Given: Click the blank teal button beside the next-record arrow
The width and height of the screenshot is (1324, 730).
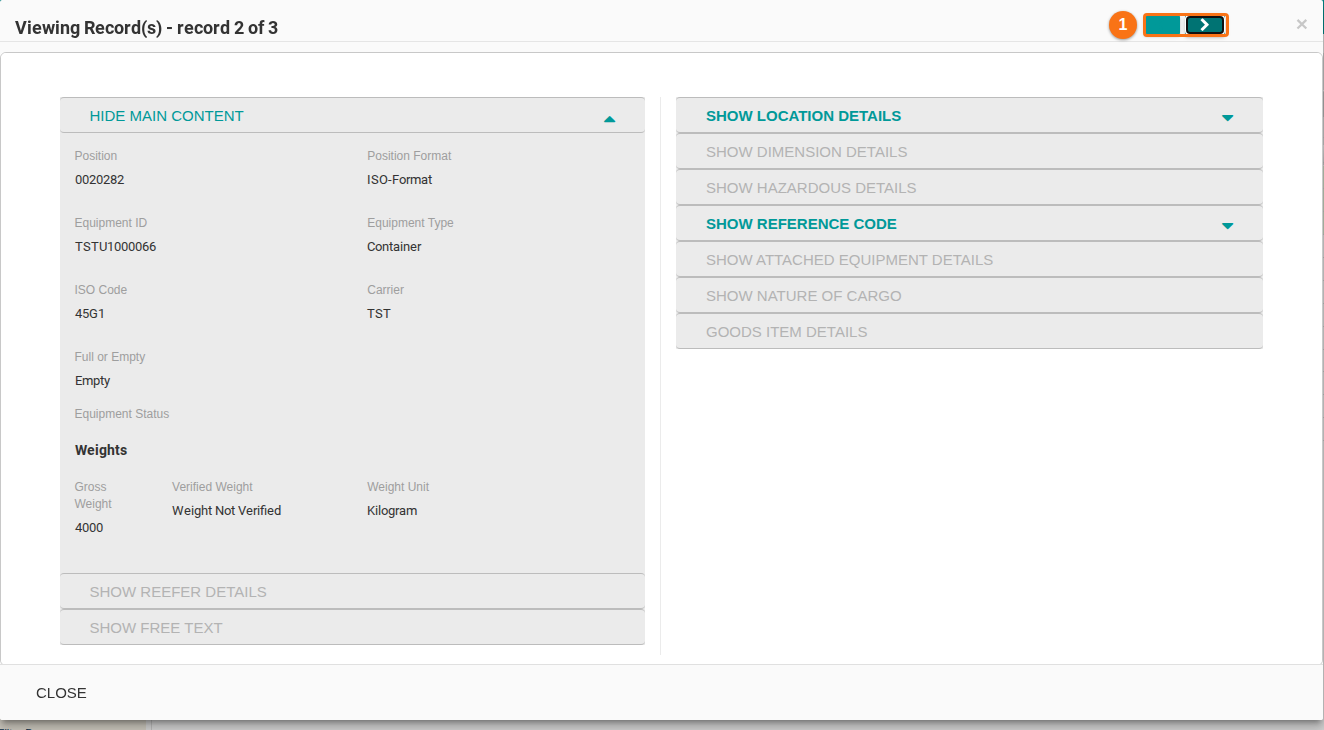Looking at the screenshot, I should pyautogui.click(x=1163, y=25).
